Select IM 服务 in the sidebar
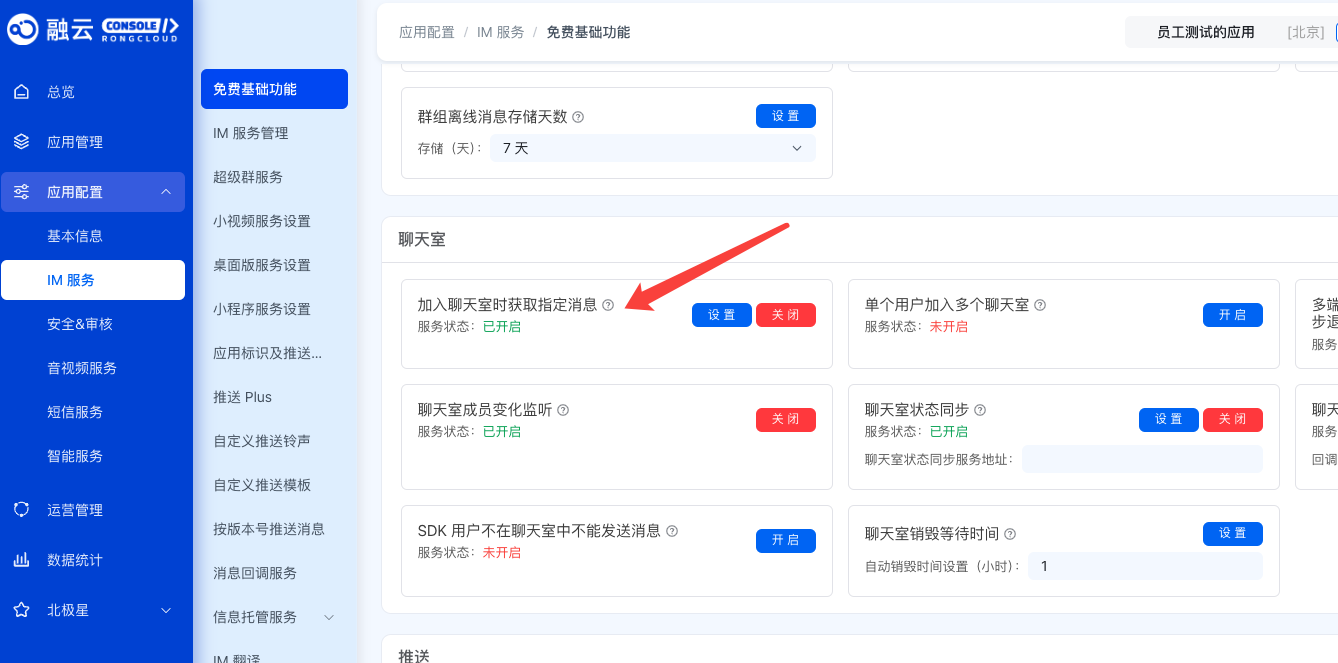Viewport: 1338px width, 663px height. [x=92, y=280]
